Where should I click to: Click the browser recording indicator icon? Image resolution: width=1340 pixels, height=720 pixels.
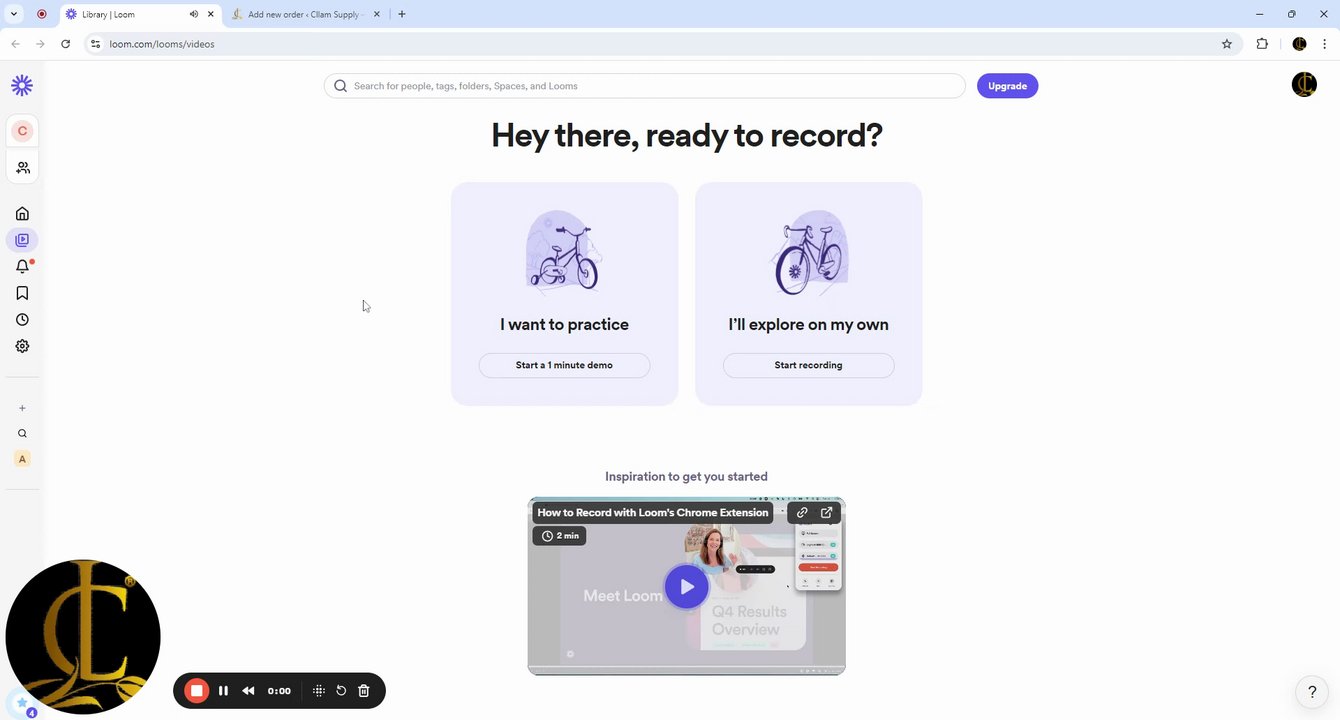click(x=42, y=14)
